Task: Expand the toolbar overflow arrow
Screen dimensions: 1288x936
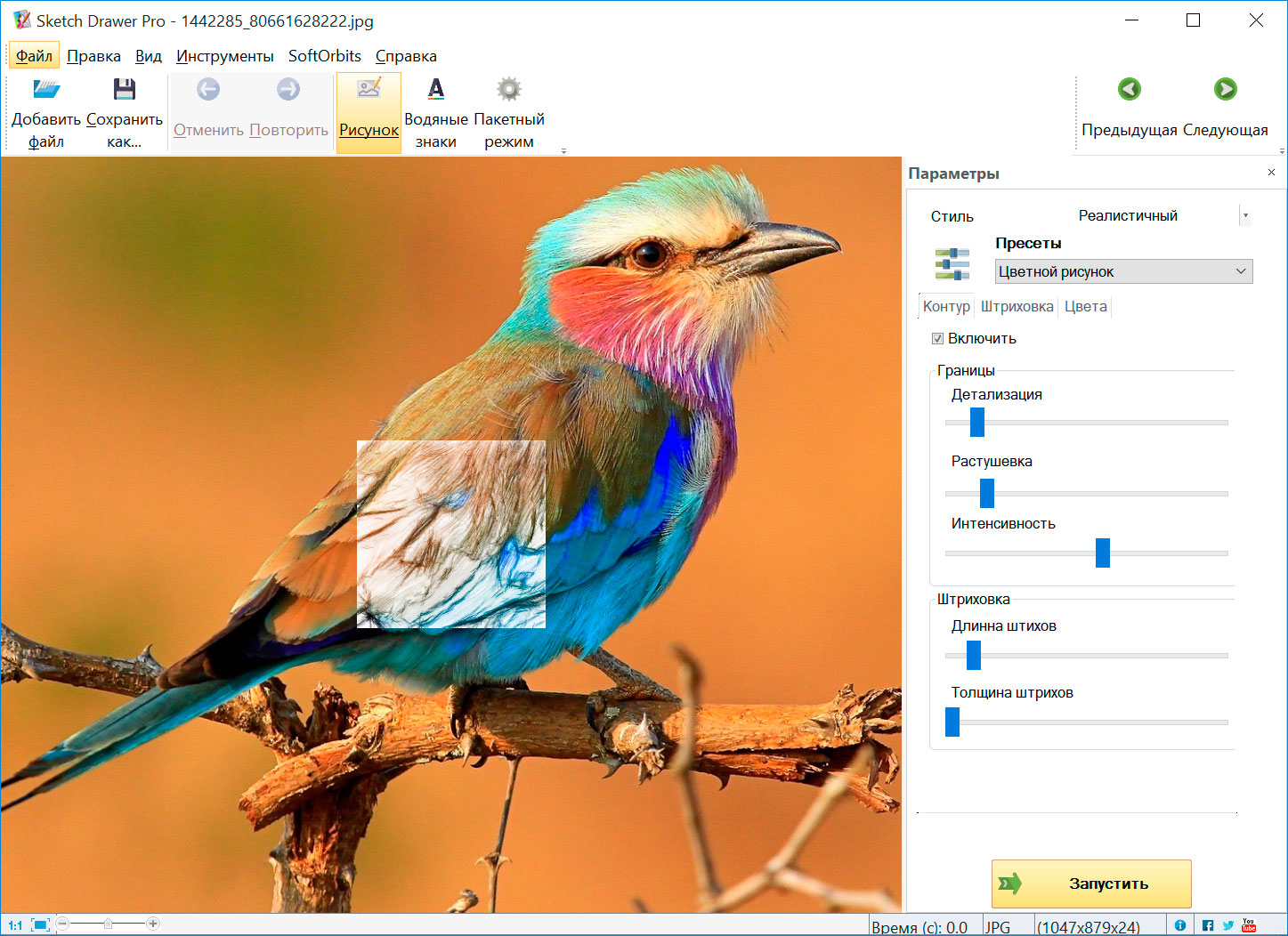Action: coord(563,149)
